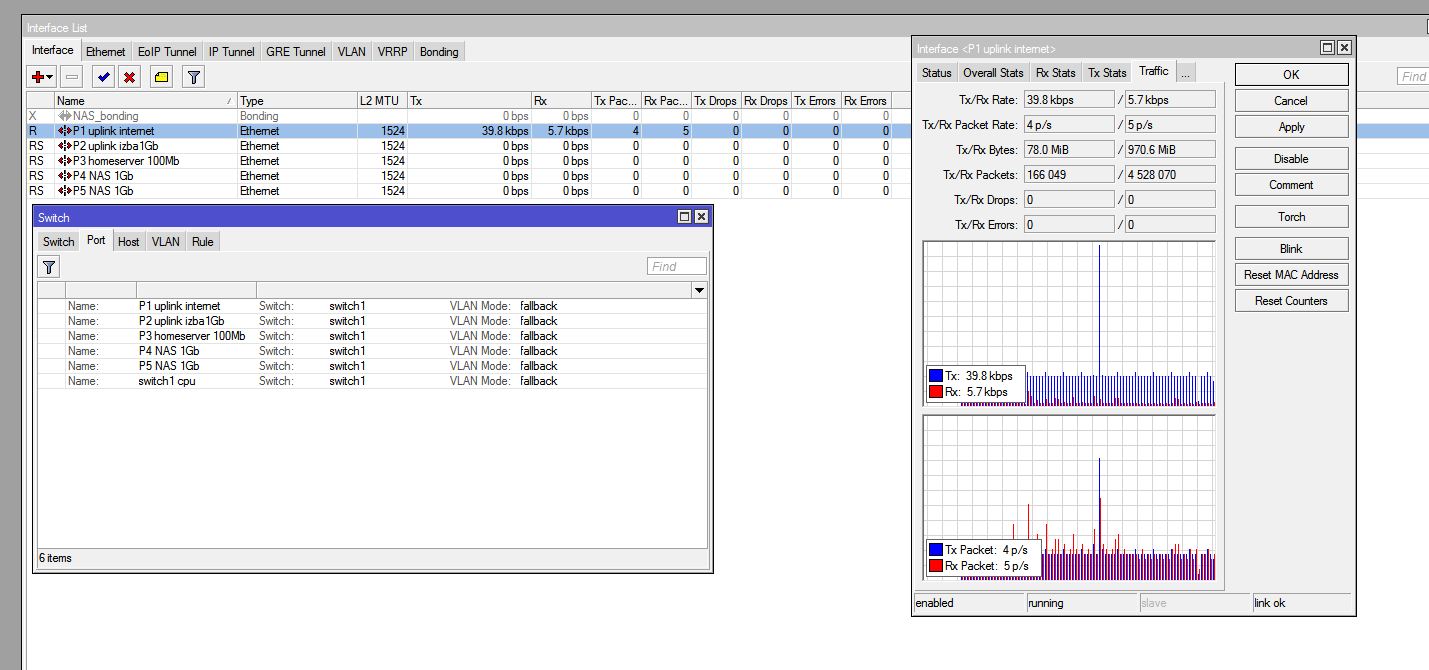Viewport: 1429px width, 670px height.
Task: Open the Ethernet tab
Action: pyautogui.click(x=106, y=51)
